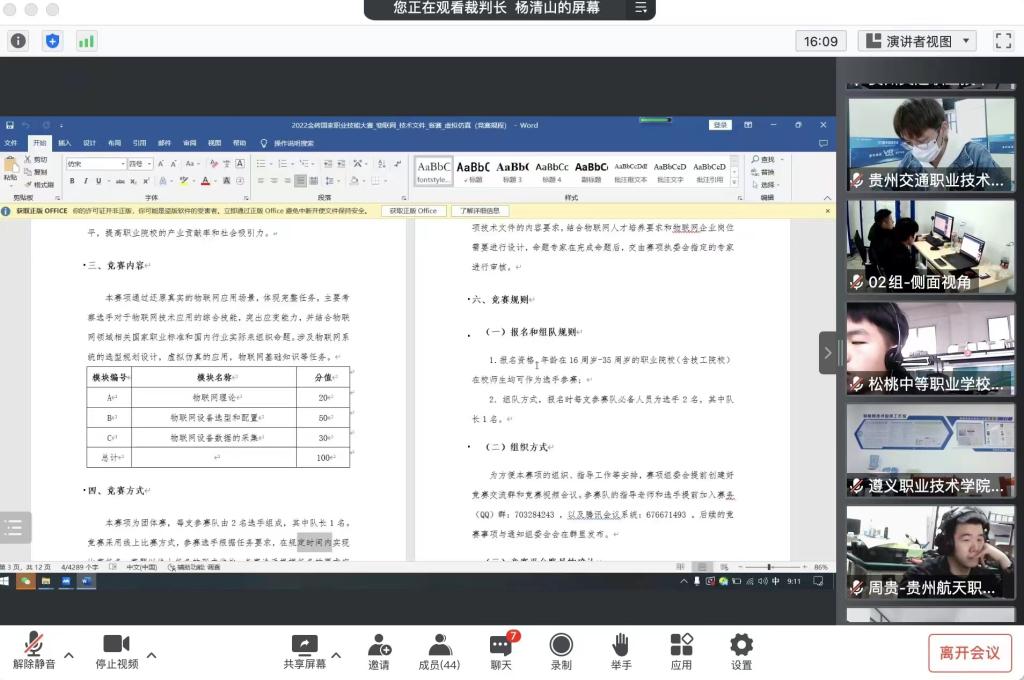Save the document with the save icon
This screenshot has width=1024, height=680.
click(x=10, y=125)
